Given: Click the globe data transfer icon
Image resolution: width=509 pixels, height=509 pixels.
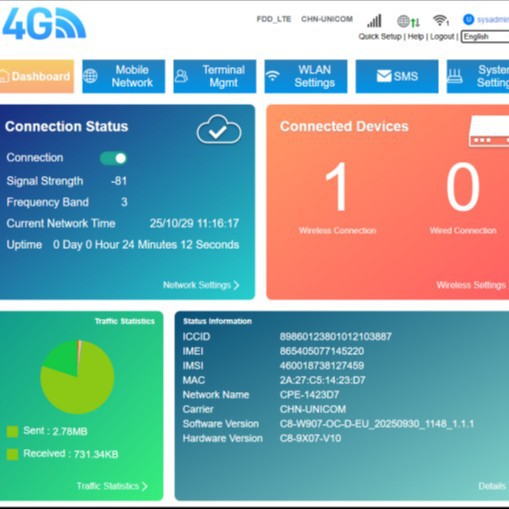Looking at the screenshot, I should (408, 21).
